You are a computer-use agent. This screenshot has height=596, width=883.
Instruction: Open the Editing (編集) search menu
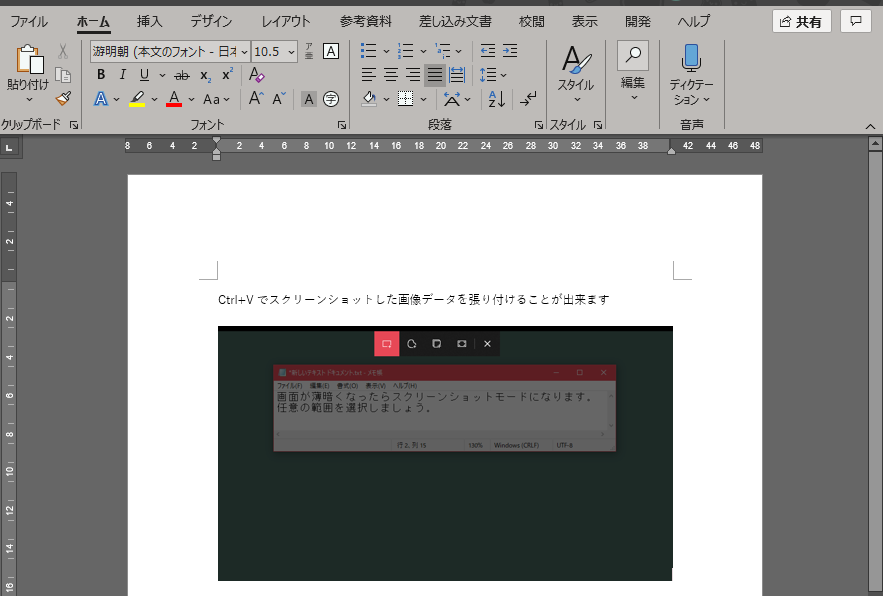tap(632, 72)
